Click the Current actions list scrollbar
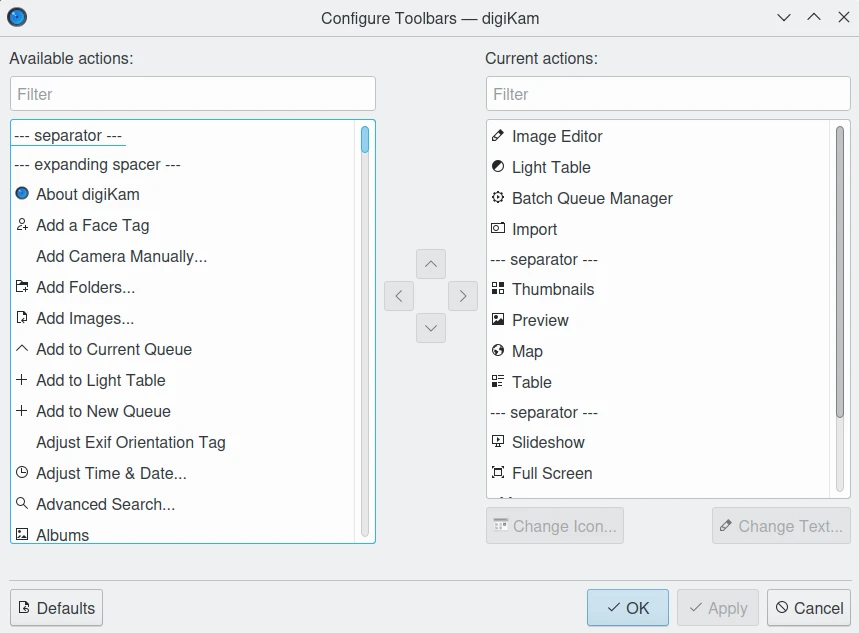The width and height of the screenshot is (859, 633). point(840,270)
